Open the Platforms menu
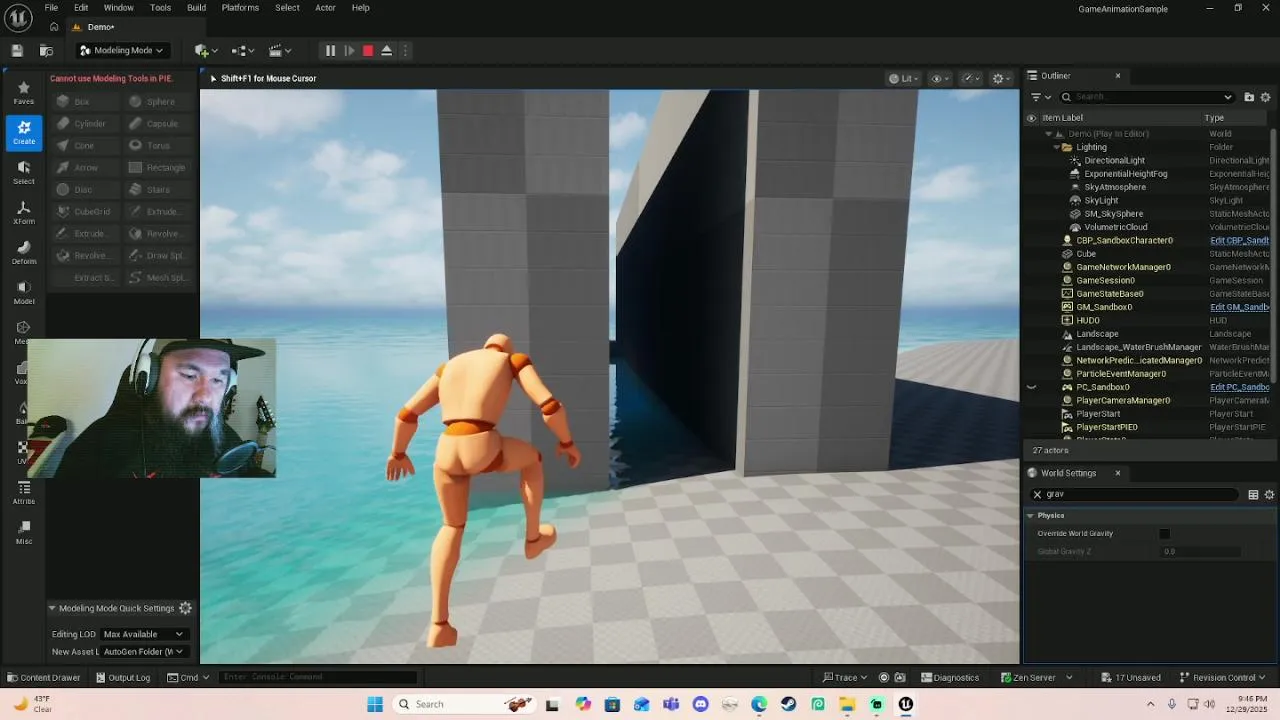 click(x=240, y=8)
